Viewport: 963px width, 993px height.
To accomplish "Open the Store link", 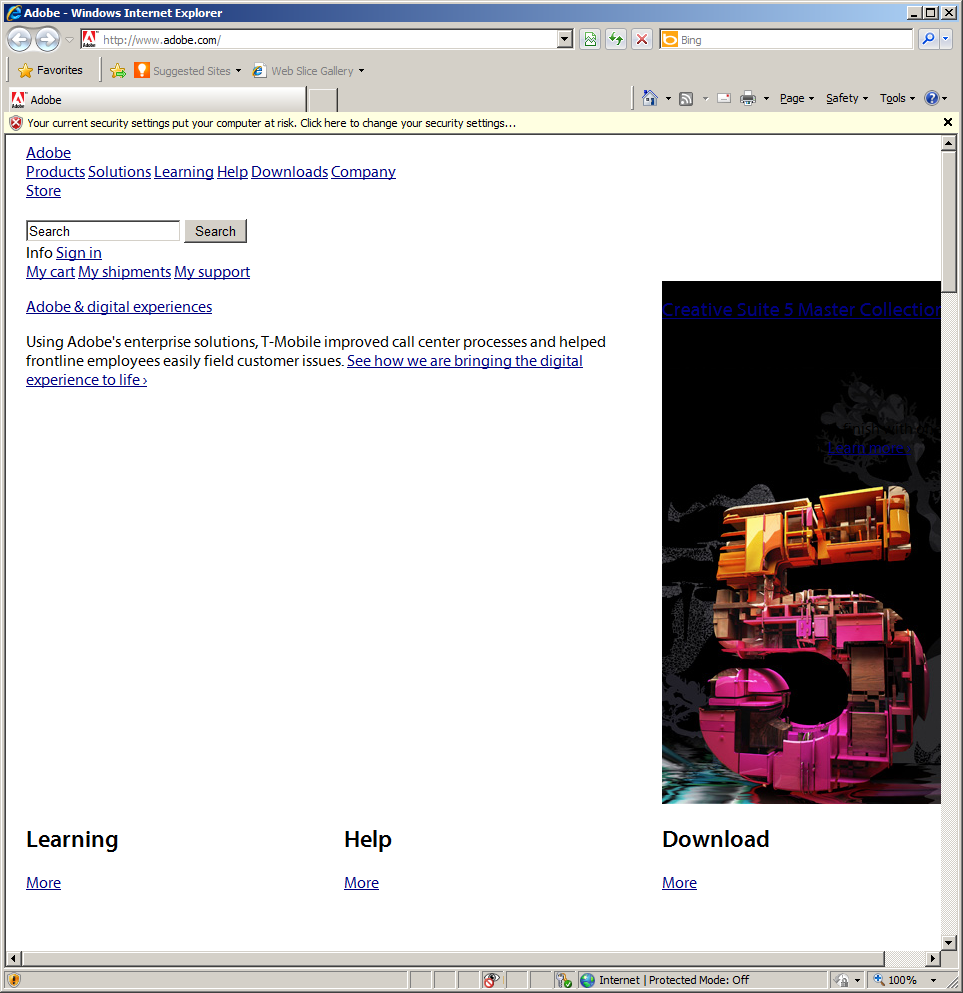I will (43, 191).
